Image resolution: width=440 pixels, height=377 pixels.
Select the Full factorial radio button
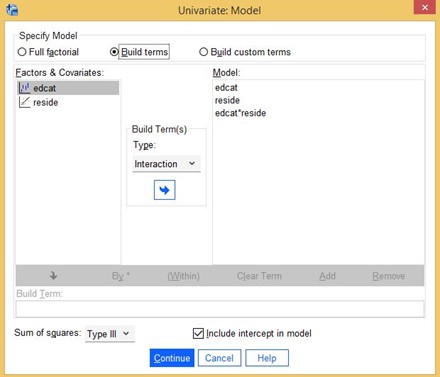22,52
